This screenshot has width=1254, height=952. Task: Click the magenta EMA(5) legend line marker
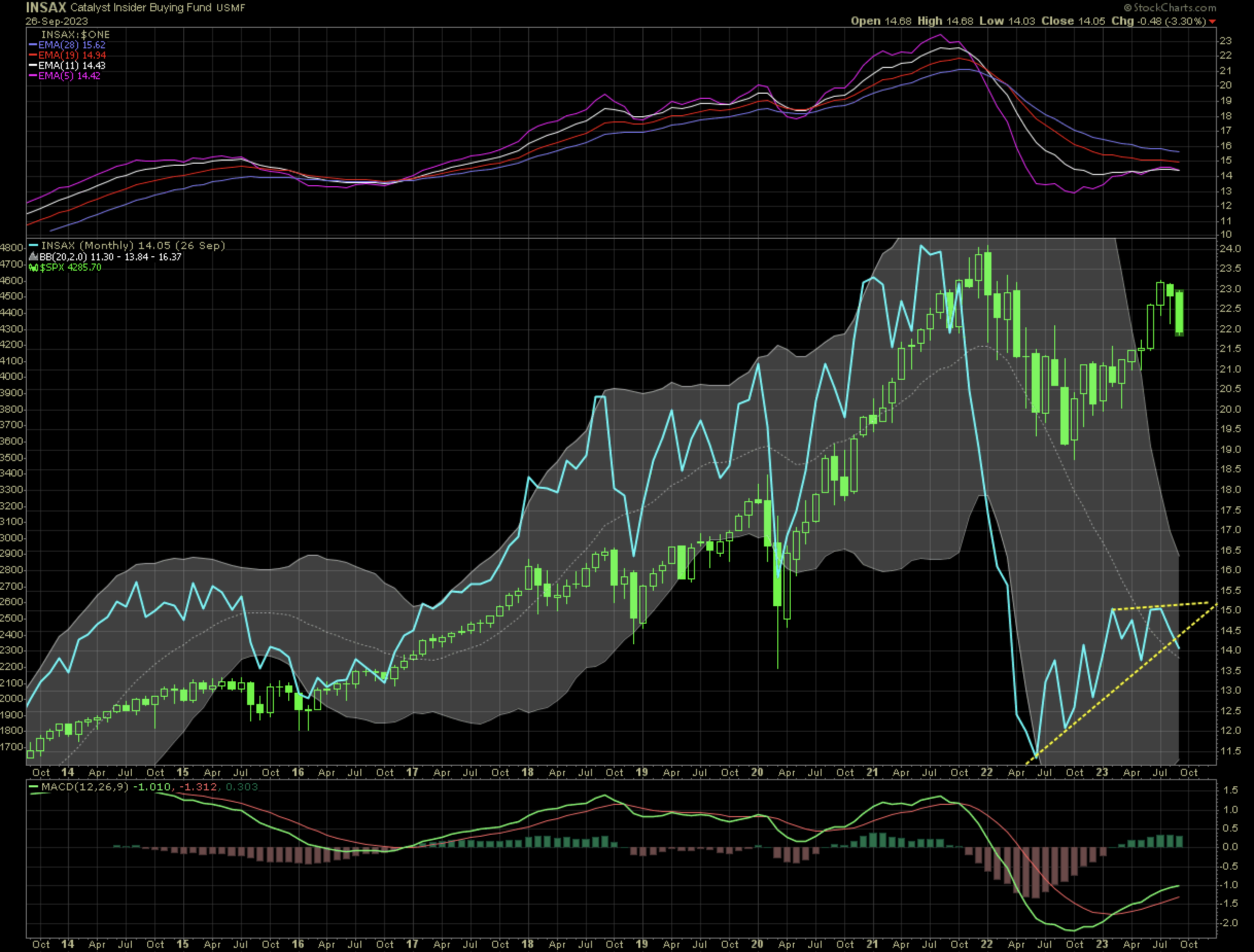click(x=33, y=76)
